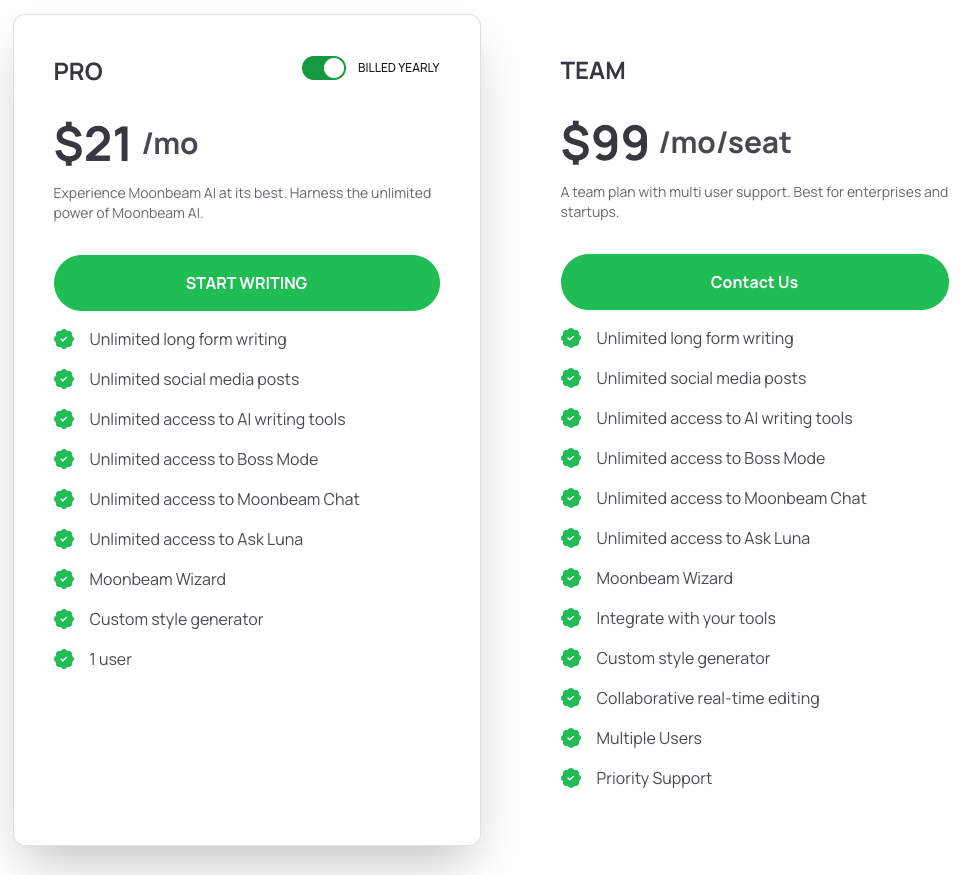The height and width of the screenshot is (875, 973).
Task: Click checkmark beside Pro 'Unlimited access to Boss Mode'
Action: pyautogui.click(x=64, y=459)
